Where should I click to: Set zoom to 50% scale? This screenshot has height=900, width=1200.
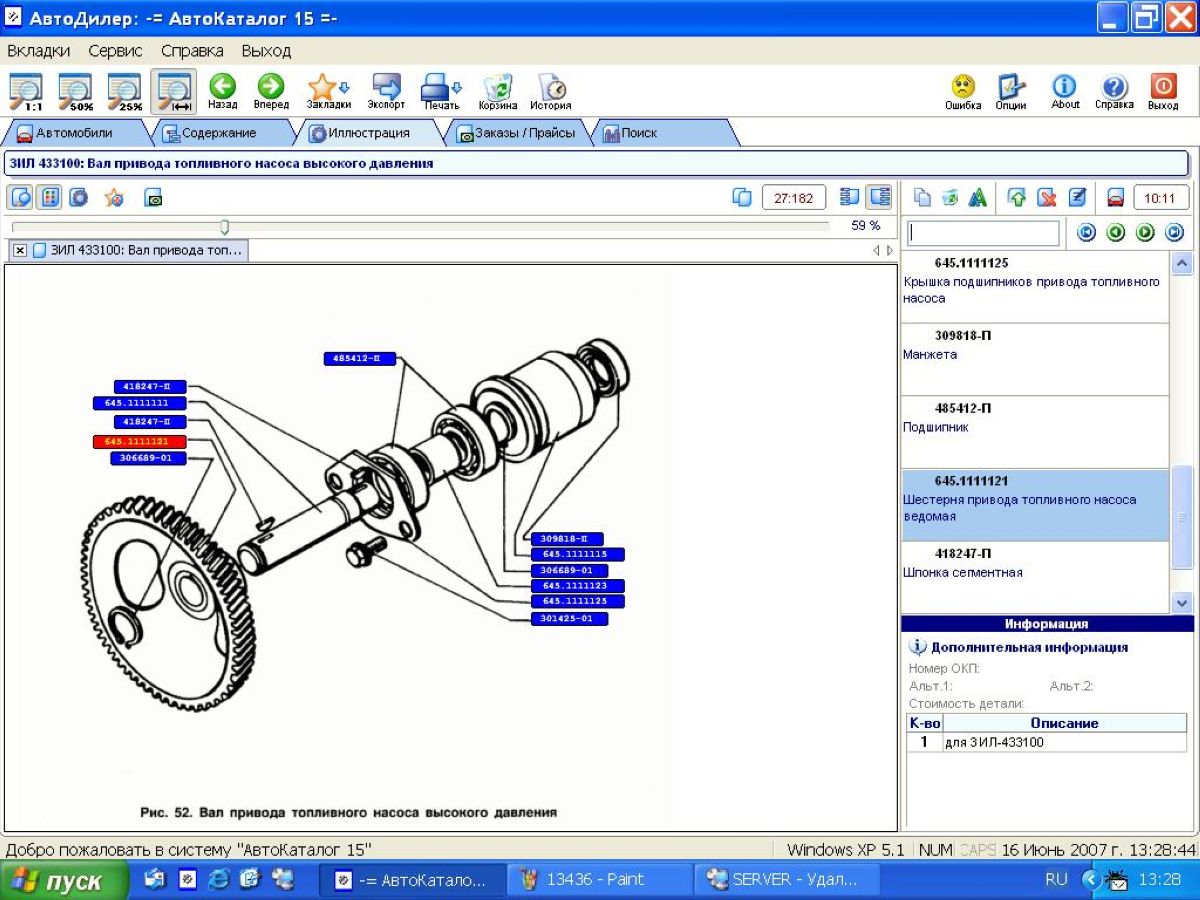coord(76,91)
